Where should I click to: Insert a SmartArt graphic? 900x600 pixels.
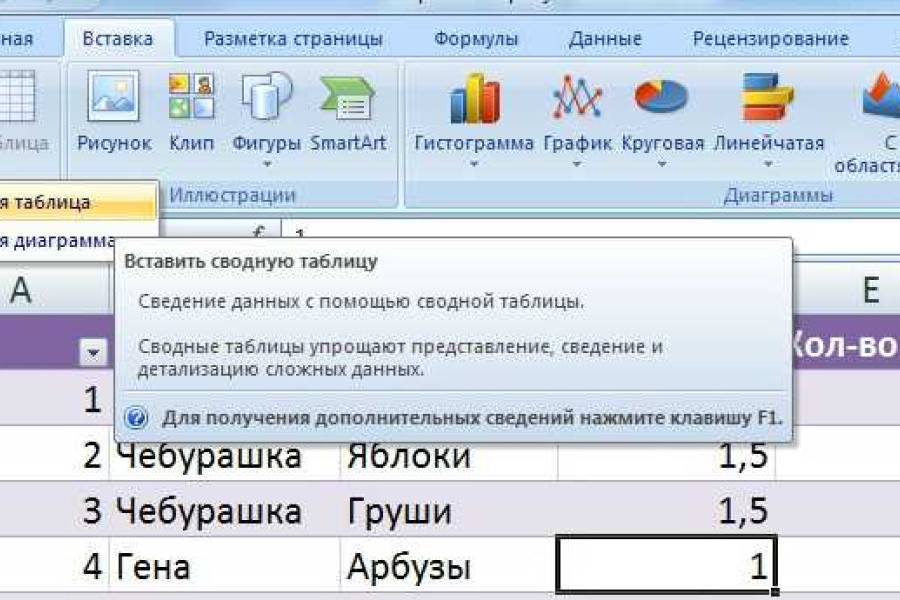click(347, 99)
